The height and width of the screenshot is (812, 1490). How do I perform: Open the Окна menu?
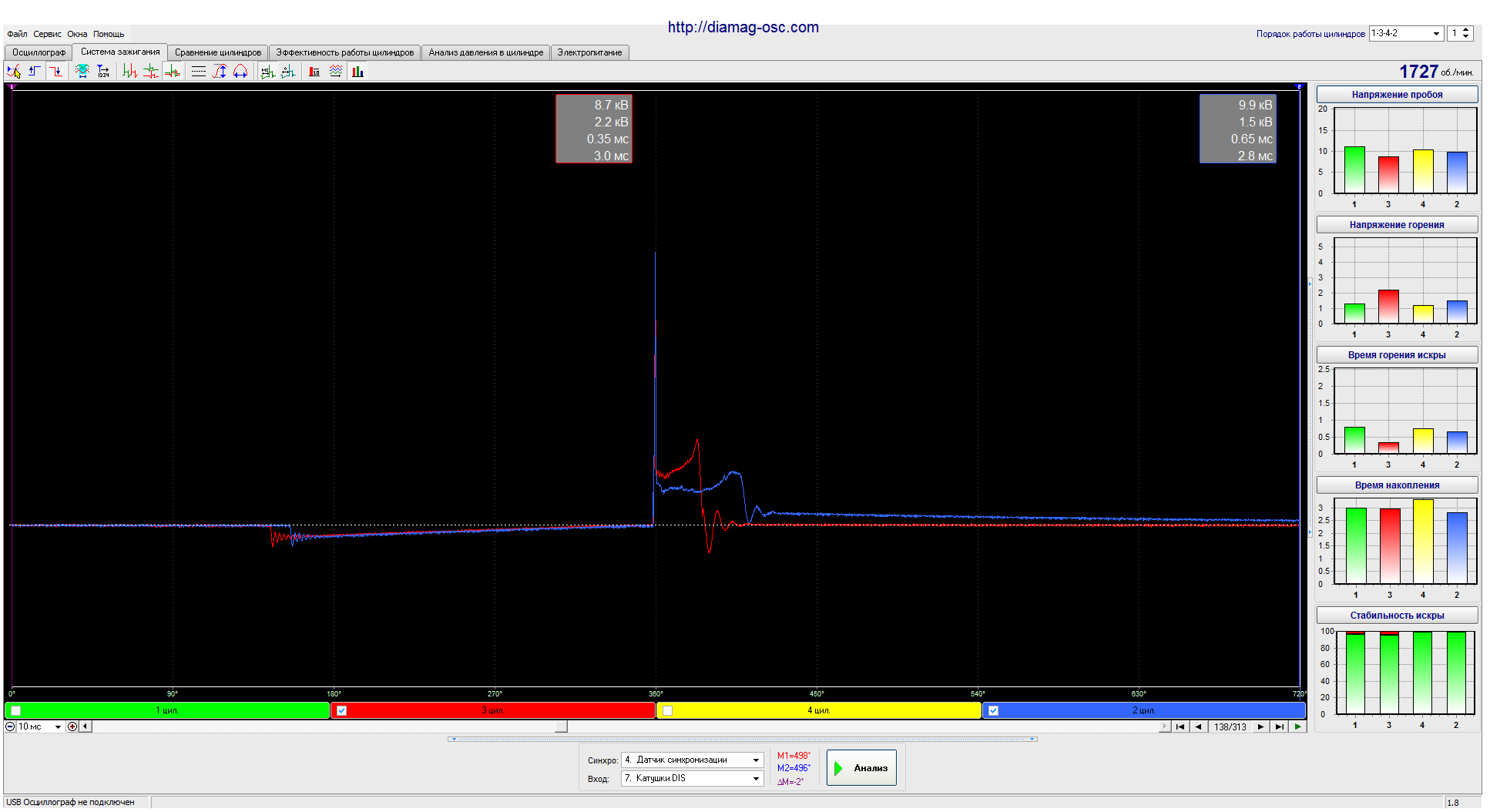[77, 34]
